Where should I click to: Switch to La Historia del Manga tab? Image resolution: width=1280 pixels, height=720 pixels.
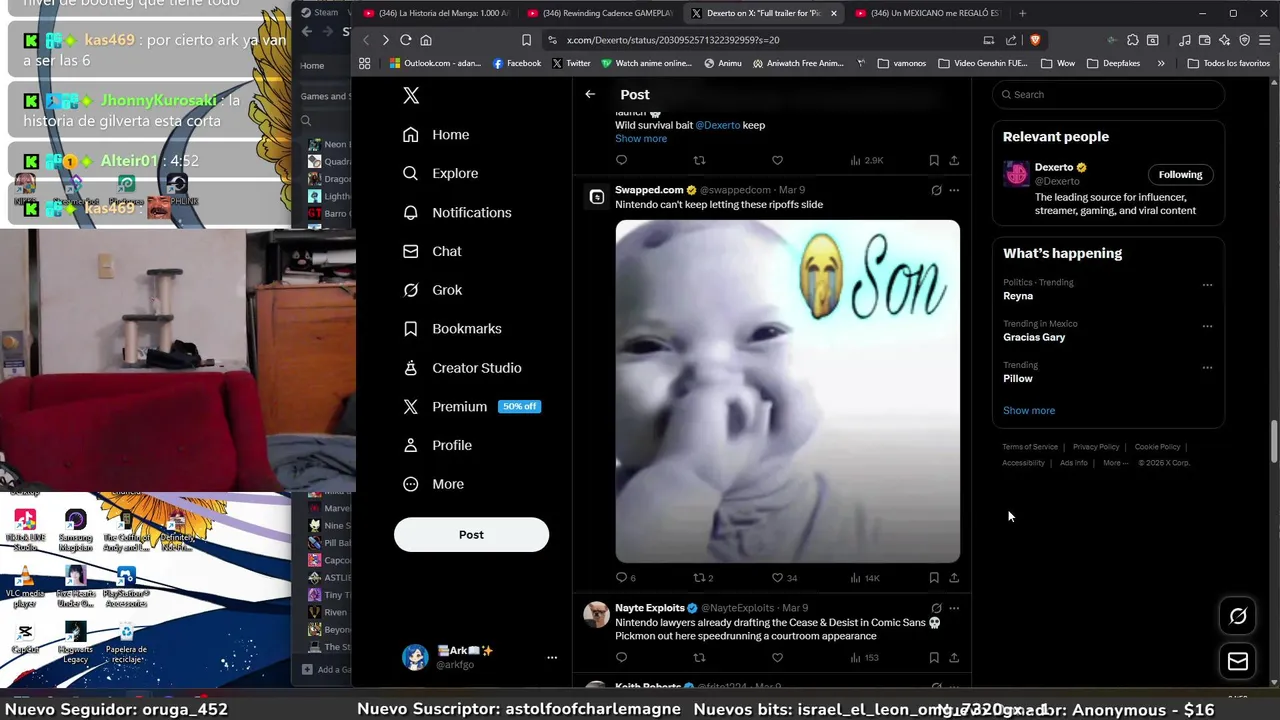pyautogui.click(x=436, y=13)
